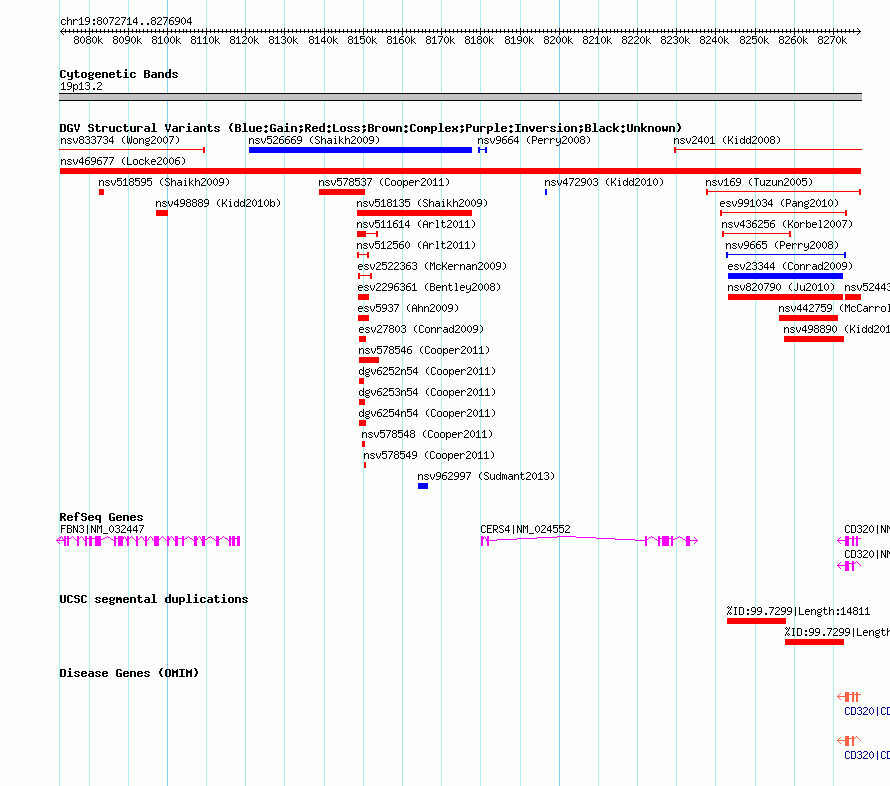This screenshot has height=786, width=890.
Task: Open variant nsv472903 (Kidd2010)
Action: point(604,182)
